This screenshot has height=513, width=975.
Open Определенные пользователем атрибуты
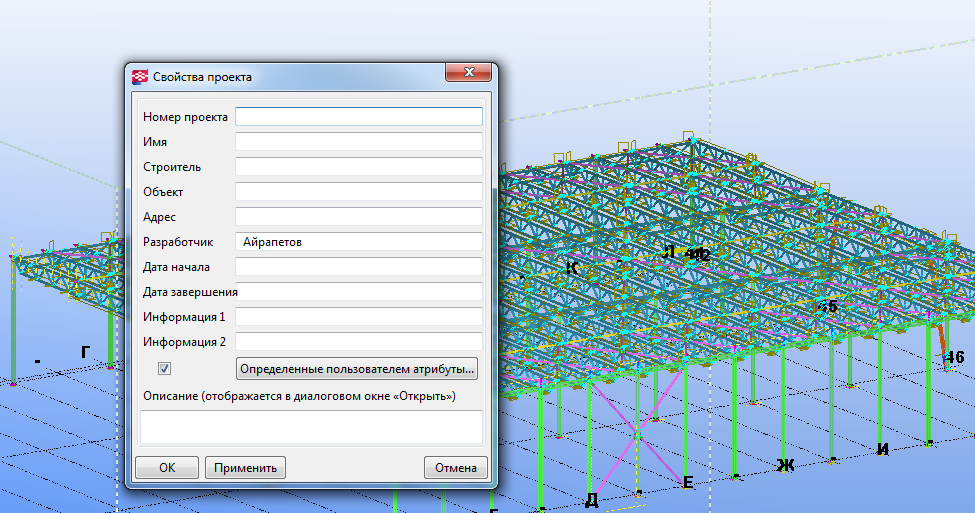(358, 369)
